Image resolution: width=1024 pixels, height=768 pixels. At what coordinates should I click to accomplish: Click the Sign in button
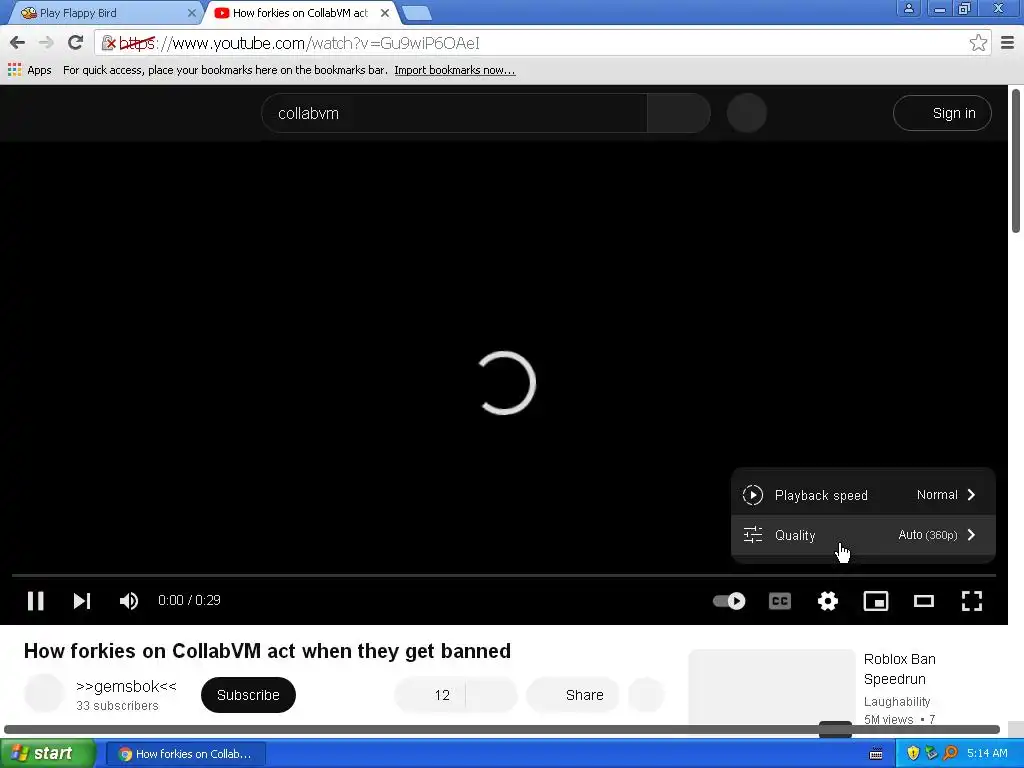tap(942, 113)
